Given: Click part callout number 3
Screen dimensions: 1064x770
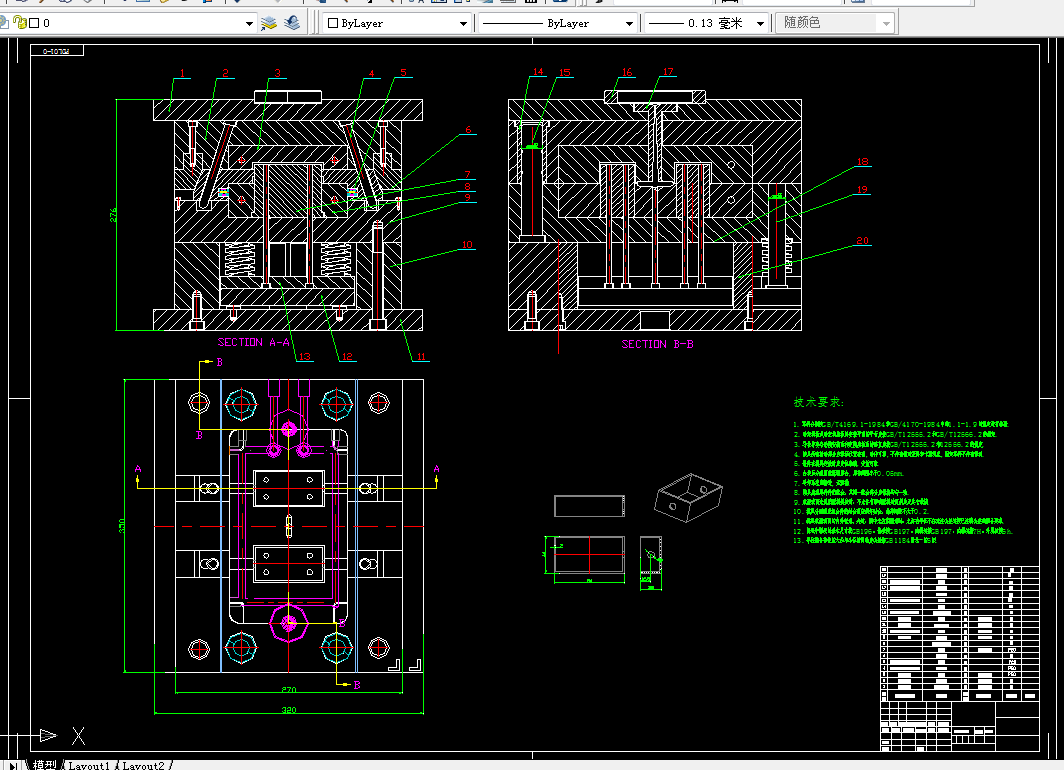Looking at the screenshot, I should tap(278, 73).
